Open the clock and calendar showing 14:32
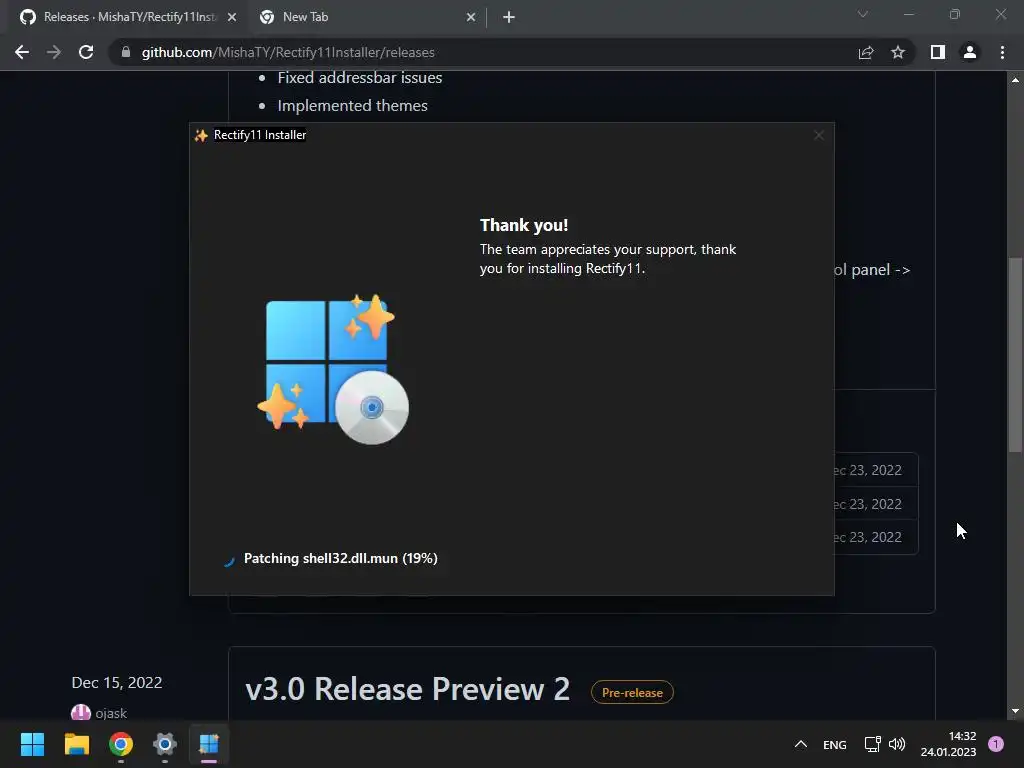Image resolution: width=1024 pixels, height=768 pixels. click(948, 744)
